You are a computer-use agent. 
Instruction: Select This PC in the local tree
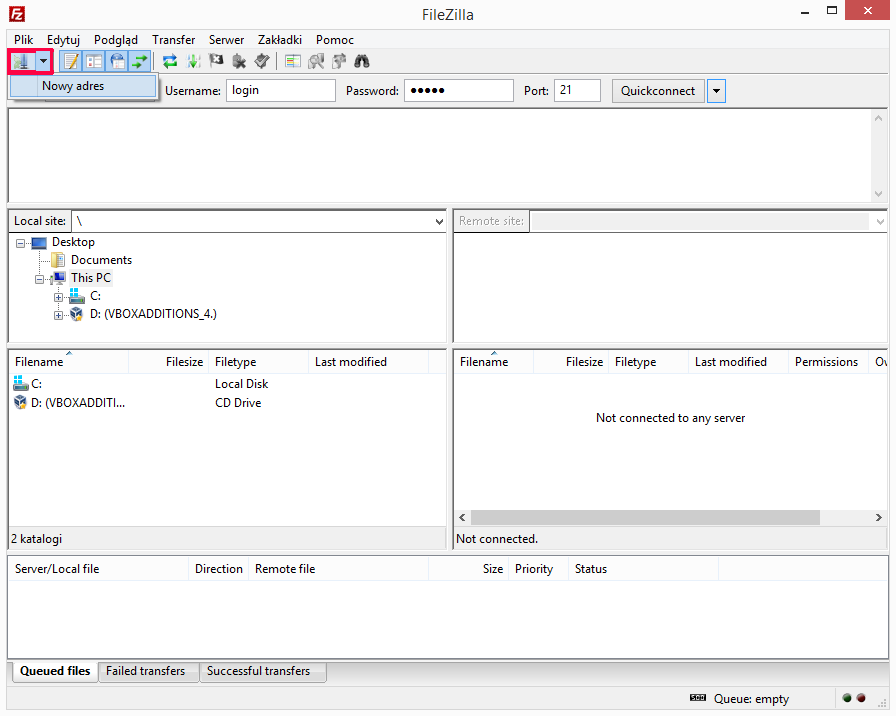click(91, 278)
